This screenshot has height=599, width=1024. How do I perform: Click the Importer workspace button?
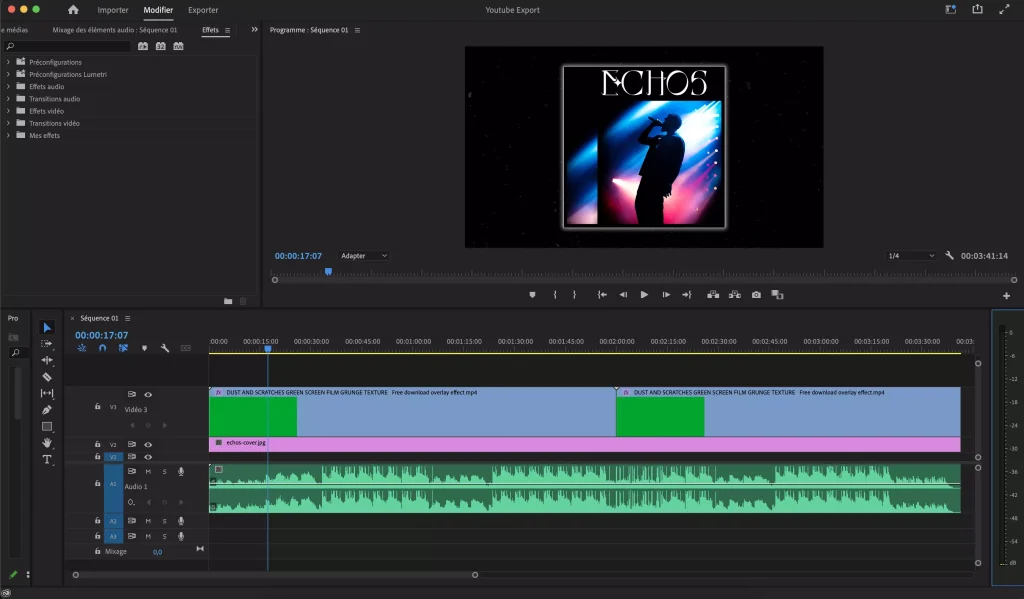(x=113, y=10)
